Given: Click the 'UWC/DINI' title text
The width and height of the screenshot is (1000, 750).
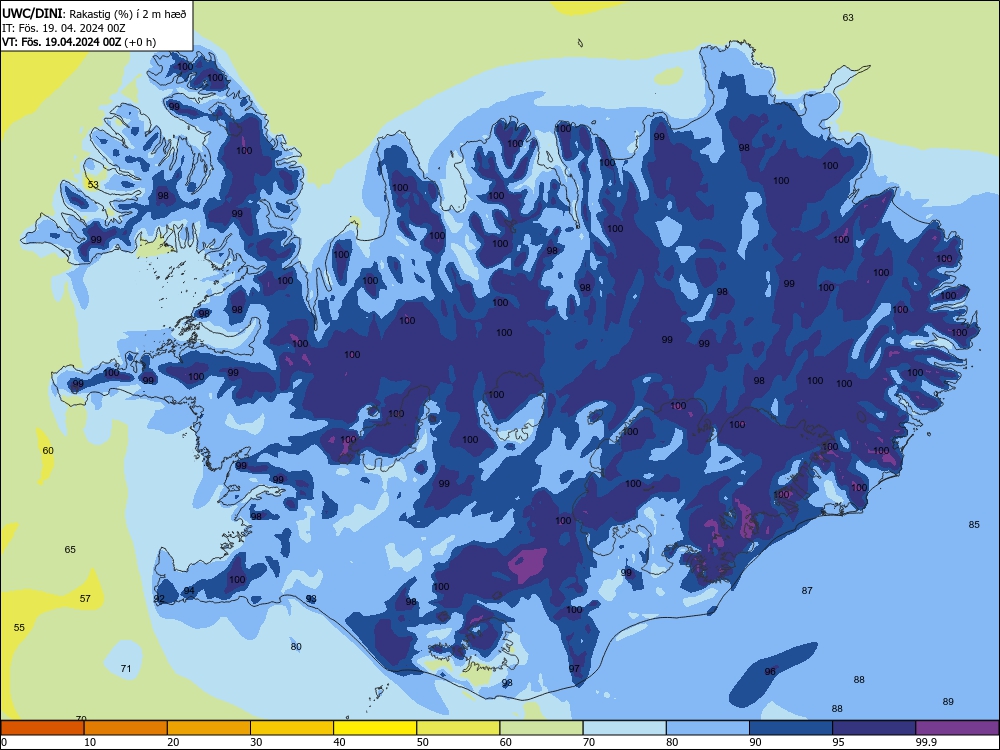Looking at the screenshot, I should (x=32, y=13).
